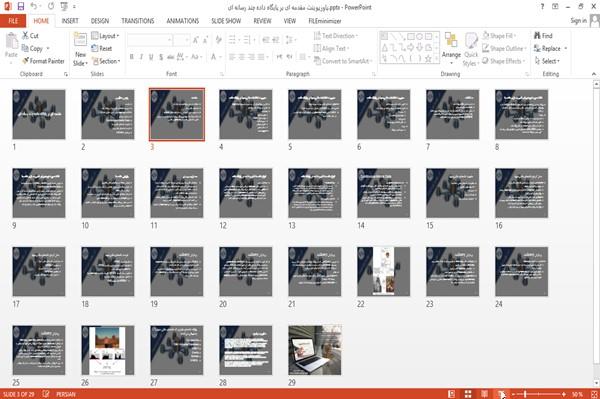Open Find in Editing group
The width and height of the screenshot is (600, 399).
[543, 36]
